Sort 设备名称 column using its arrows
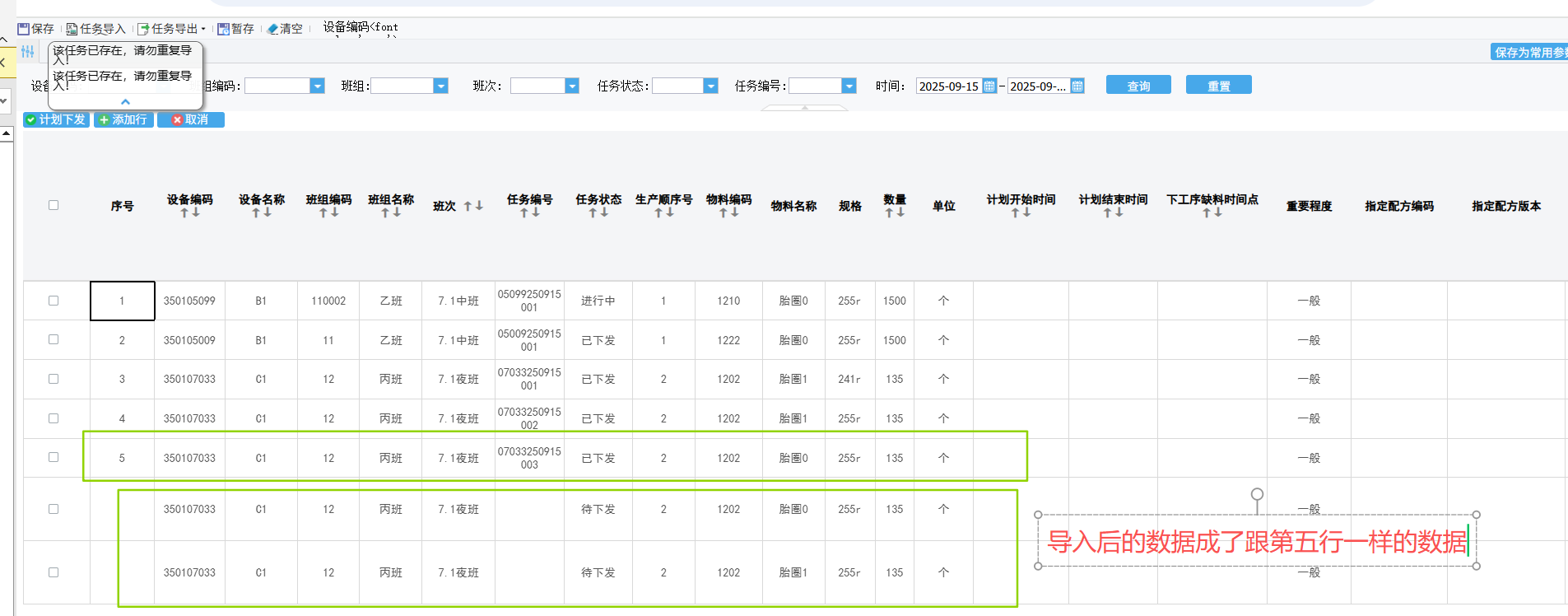 pyautogui.click(x=262, y=212)
